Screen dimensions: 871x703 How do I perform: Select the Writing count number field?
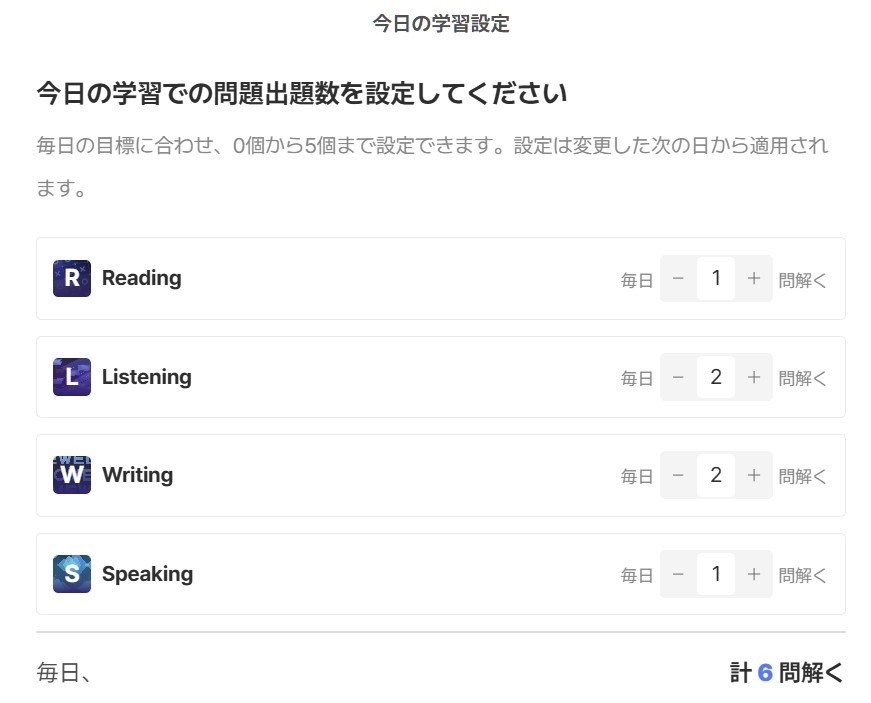tap(716, 475)
